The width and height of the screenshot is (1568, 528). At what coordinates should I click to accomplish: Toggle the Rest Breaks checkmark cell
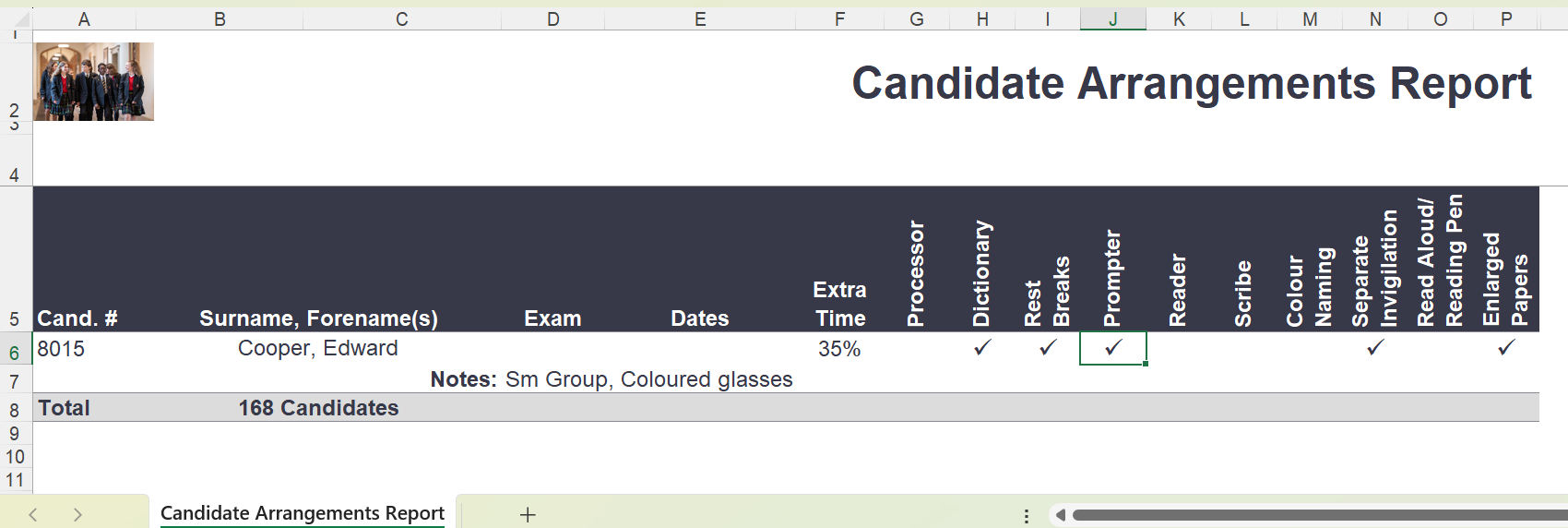pos(1048,348)
